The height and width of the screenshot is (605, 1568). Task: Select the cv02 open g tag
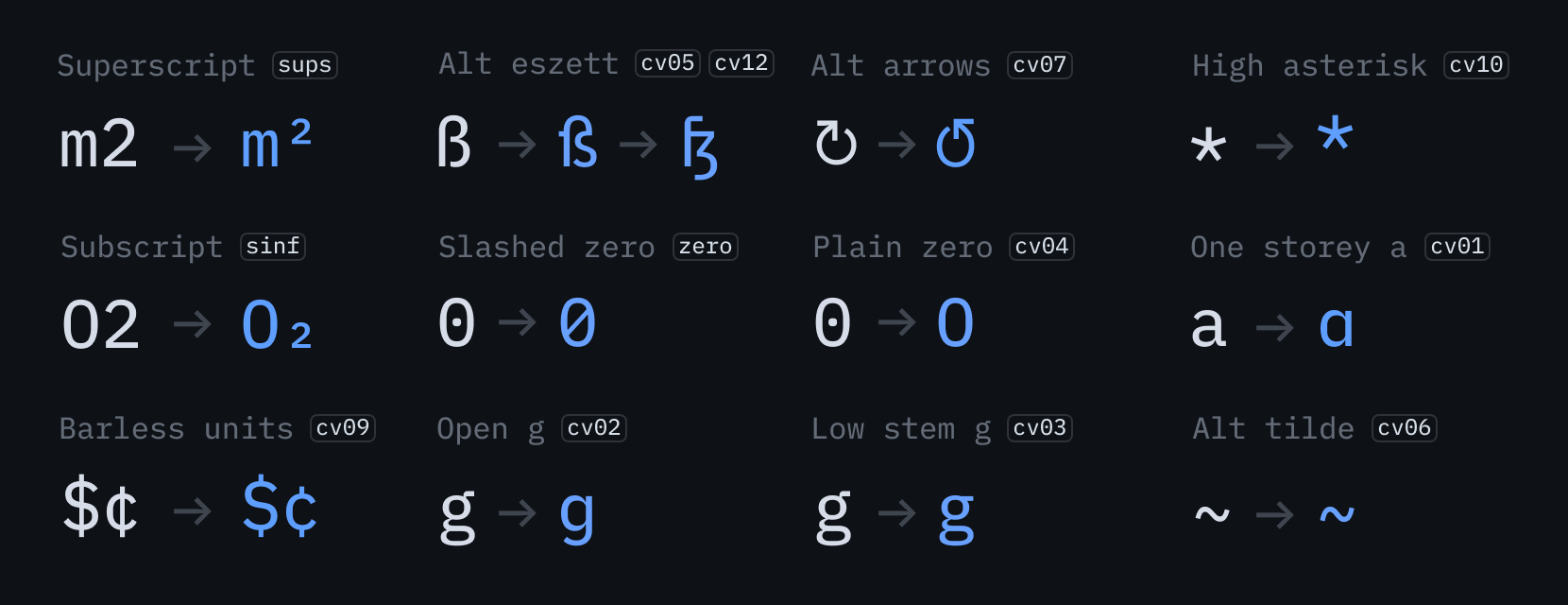594,428
